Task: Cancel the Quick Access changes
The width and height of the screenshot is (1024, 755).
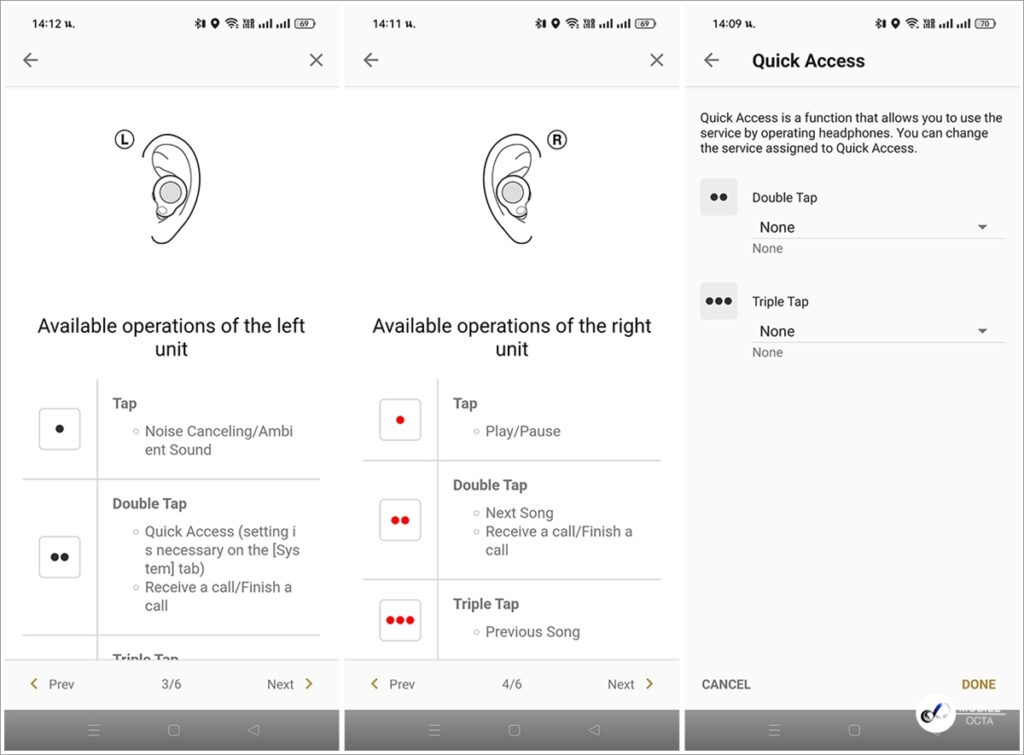Action: tap(726, 684)
